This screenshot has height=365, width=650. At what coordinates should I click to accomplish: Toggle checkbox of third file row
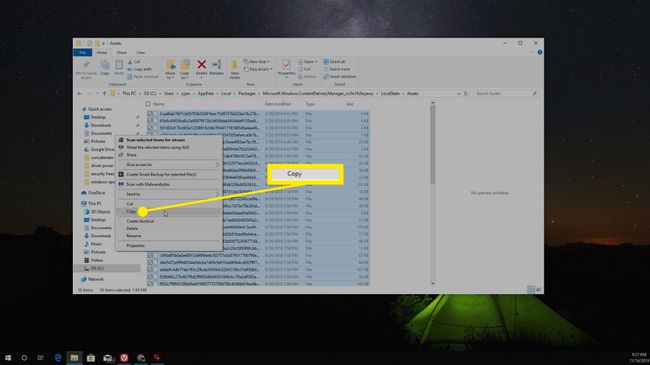(150, 128)
